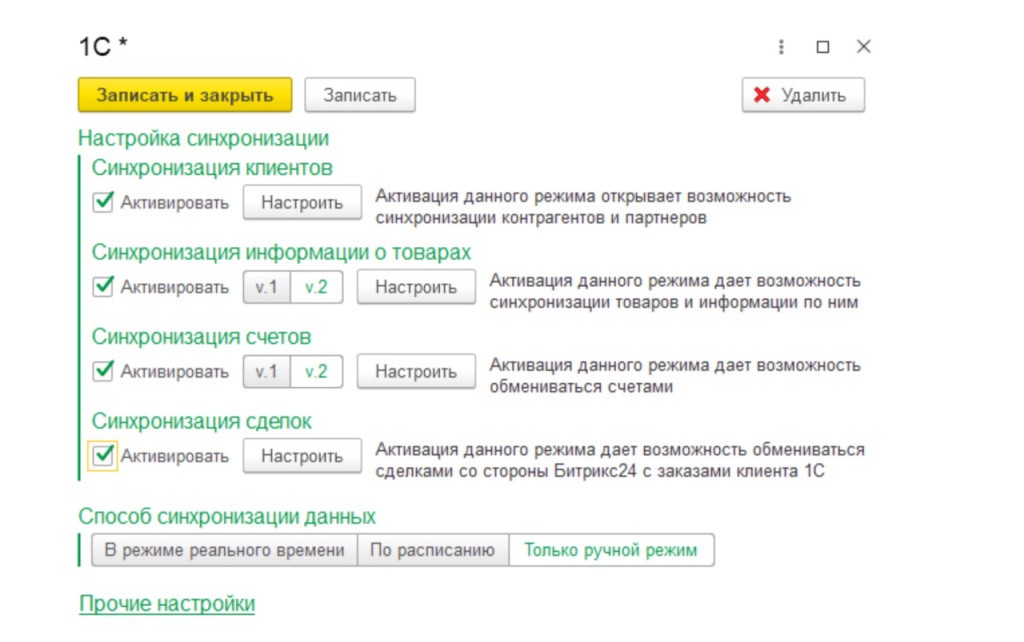Choose Только ручной режим option
The image size is (1024, 642).
tap(611, 550)
